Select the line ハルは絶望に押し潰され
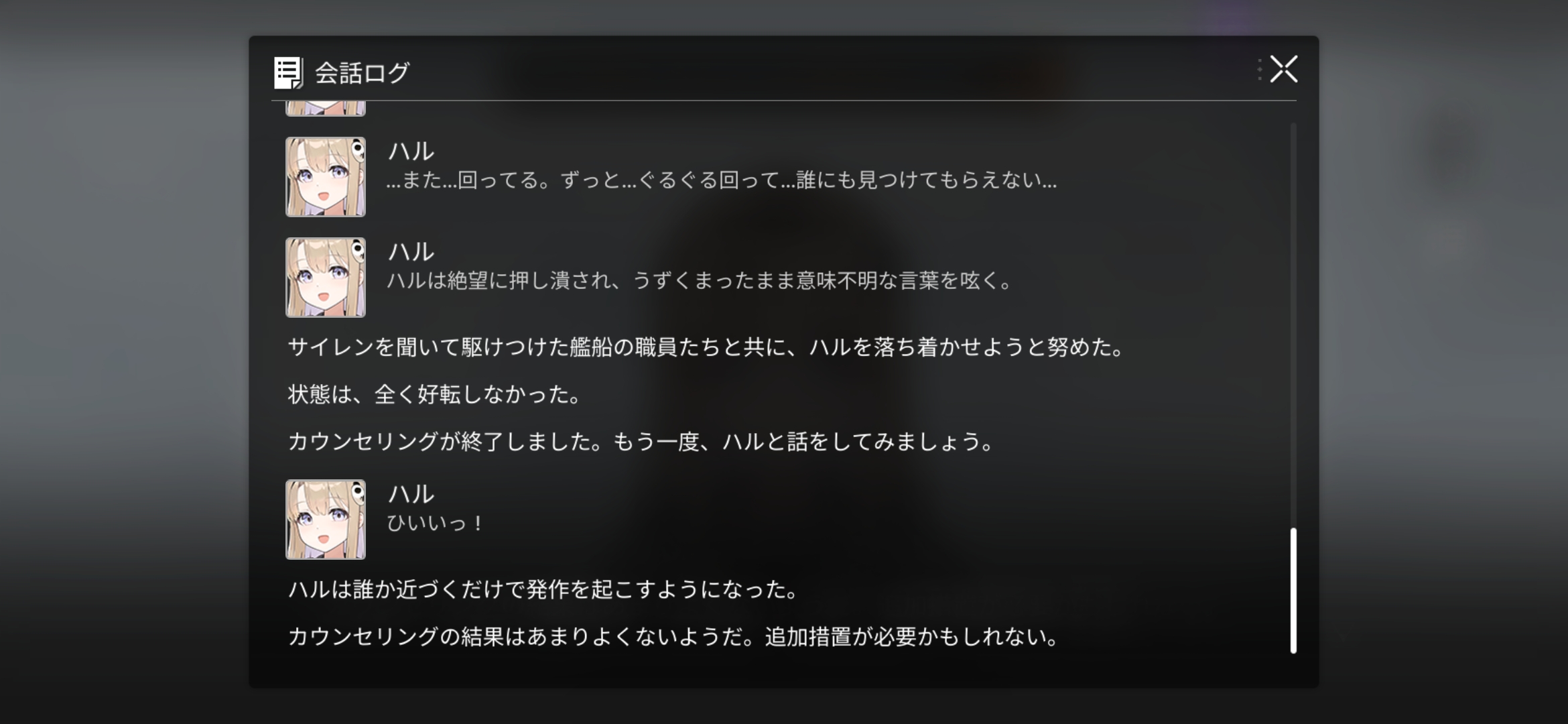The width and height of the screenshot is (1568, 724). (x=700, y=281)
